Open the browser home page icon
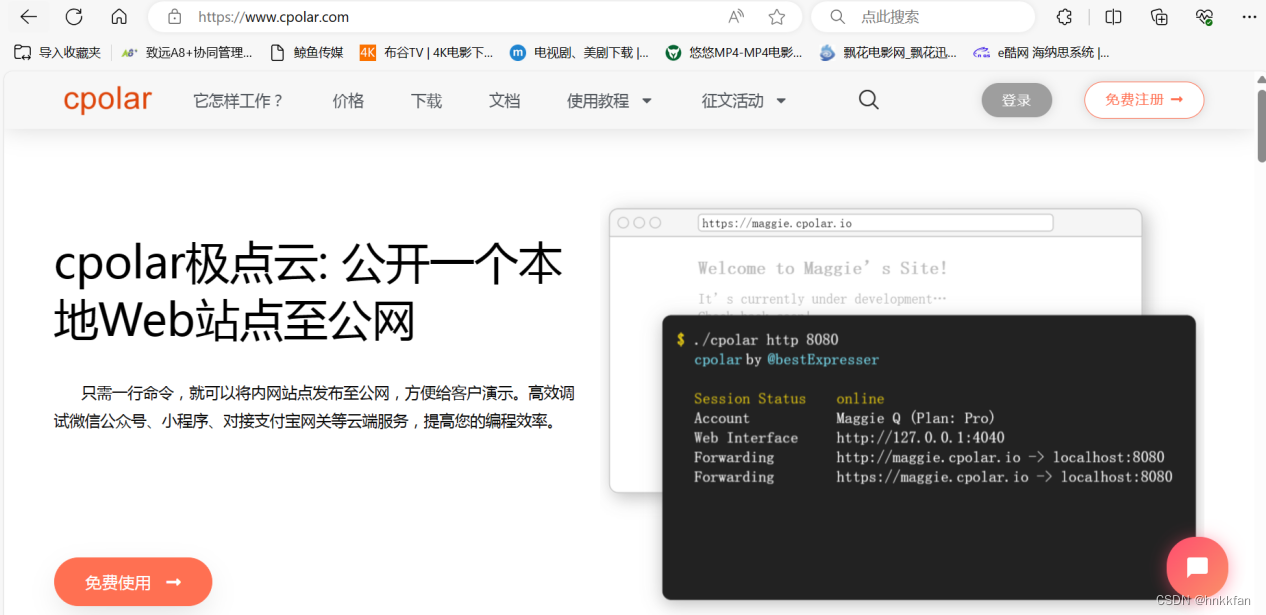 click(x=119, y=17)
